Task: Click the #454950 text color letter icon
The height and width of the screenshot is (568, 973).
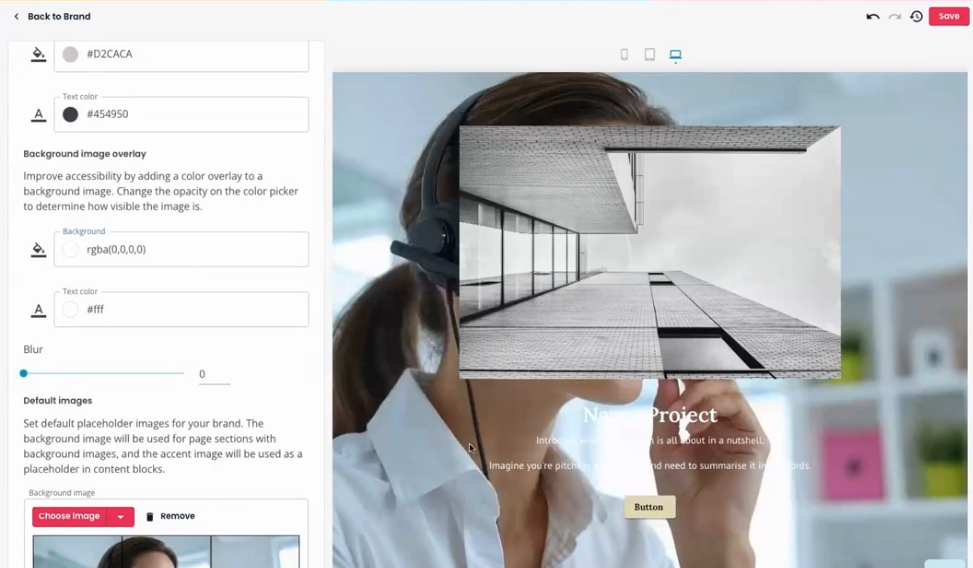Action: 38,114
